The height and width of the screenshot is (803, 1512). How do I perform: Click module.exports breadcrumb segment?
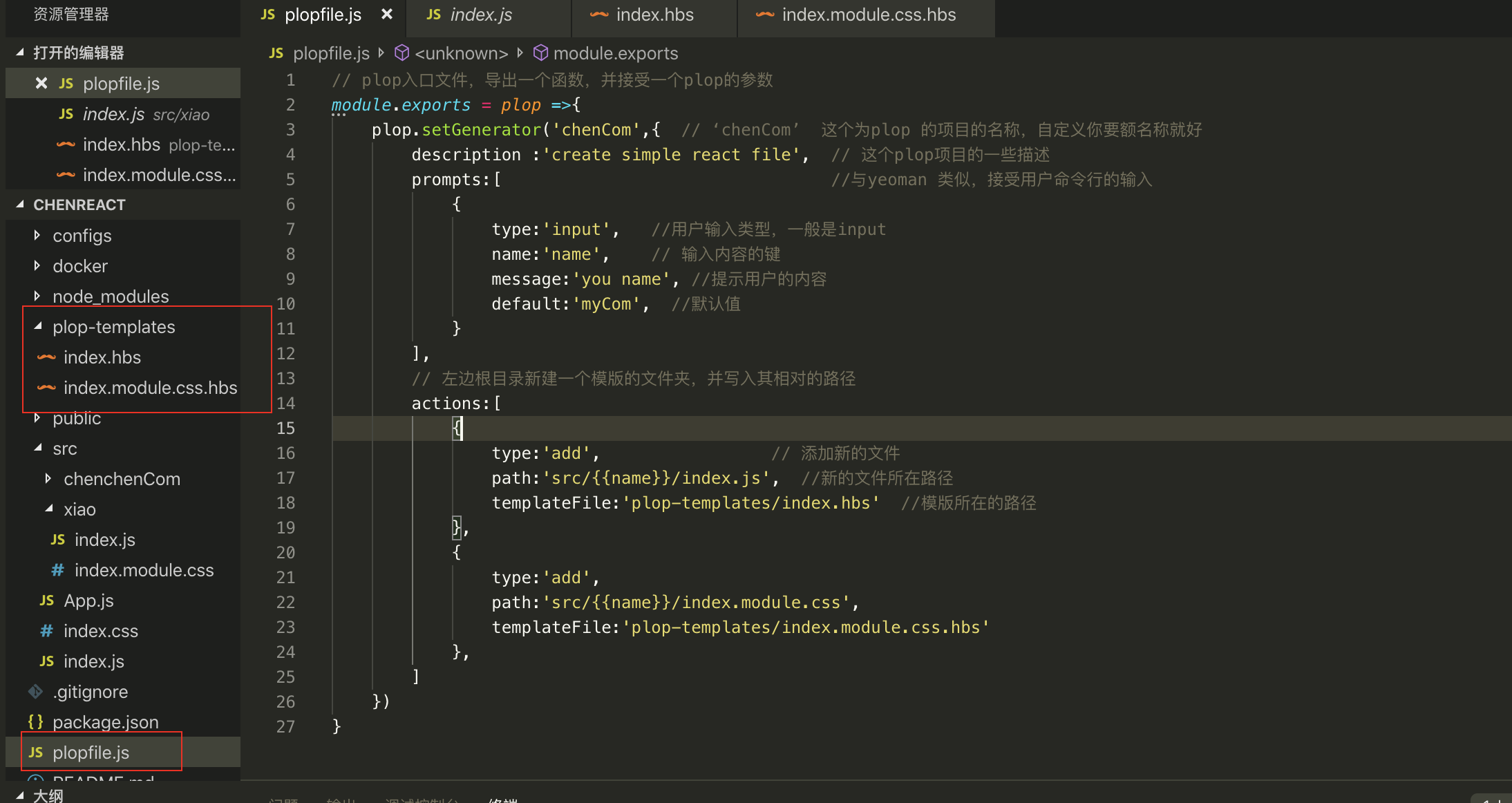click(x=616, y=53)
